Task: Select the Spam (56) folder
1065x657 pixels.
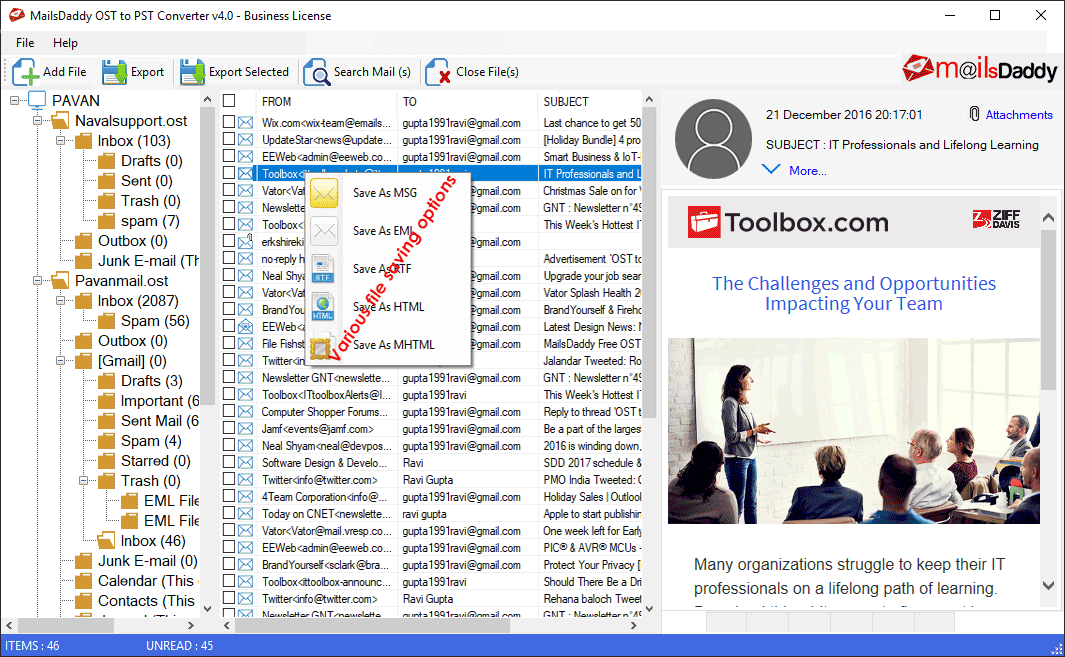Action: tap(155, 321)
